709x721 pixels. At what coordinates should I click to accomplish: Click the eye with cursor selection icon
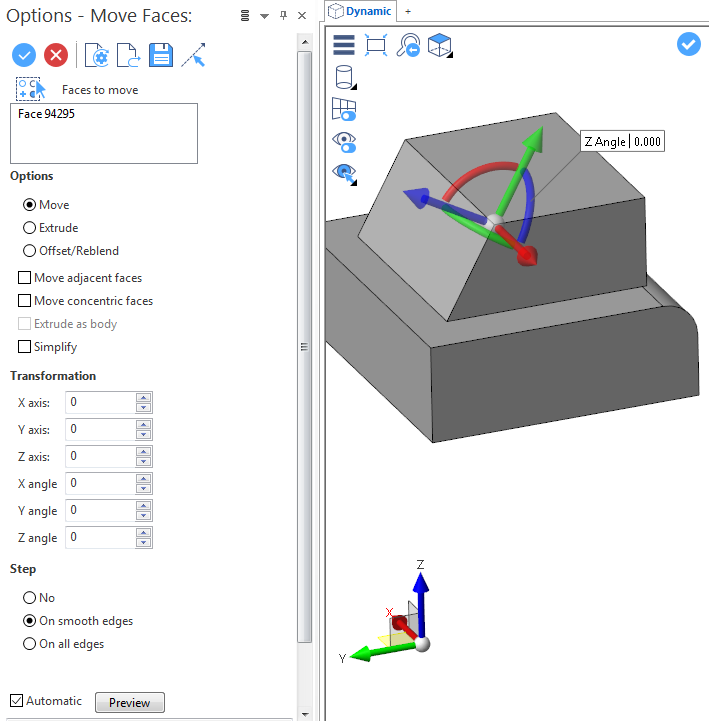point(344,174)
